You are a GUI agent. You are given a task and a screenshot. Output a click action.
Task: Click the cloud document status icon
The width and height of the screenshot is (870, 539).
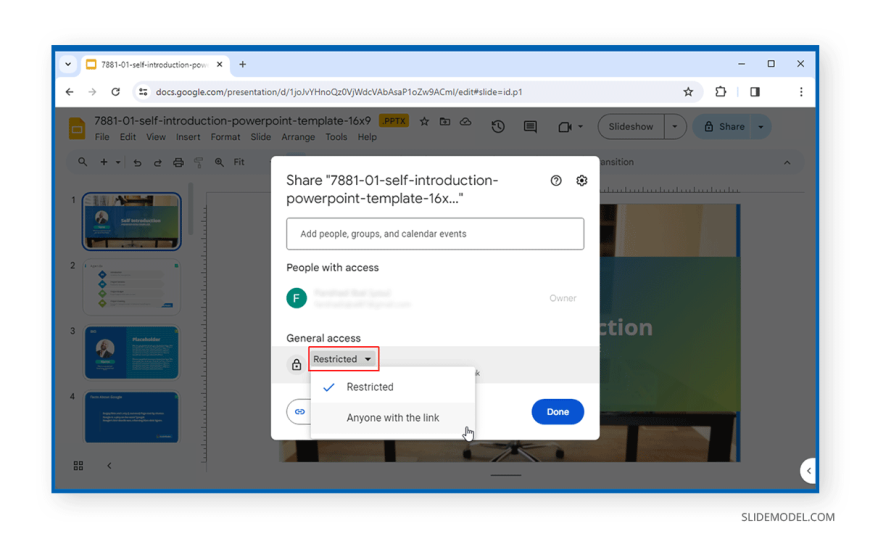[465, 121]
